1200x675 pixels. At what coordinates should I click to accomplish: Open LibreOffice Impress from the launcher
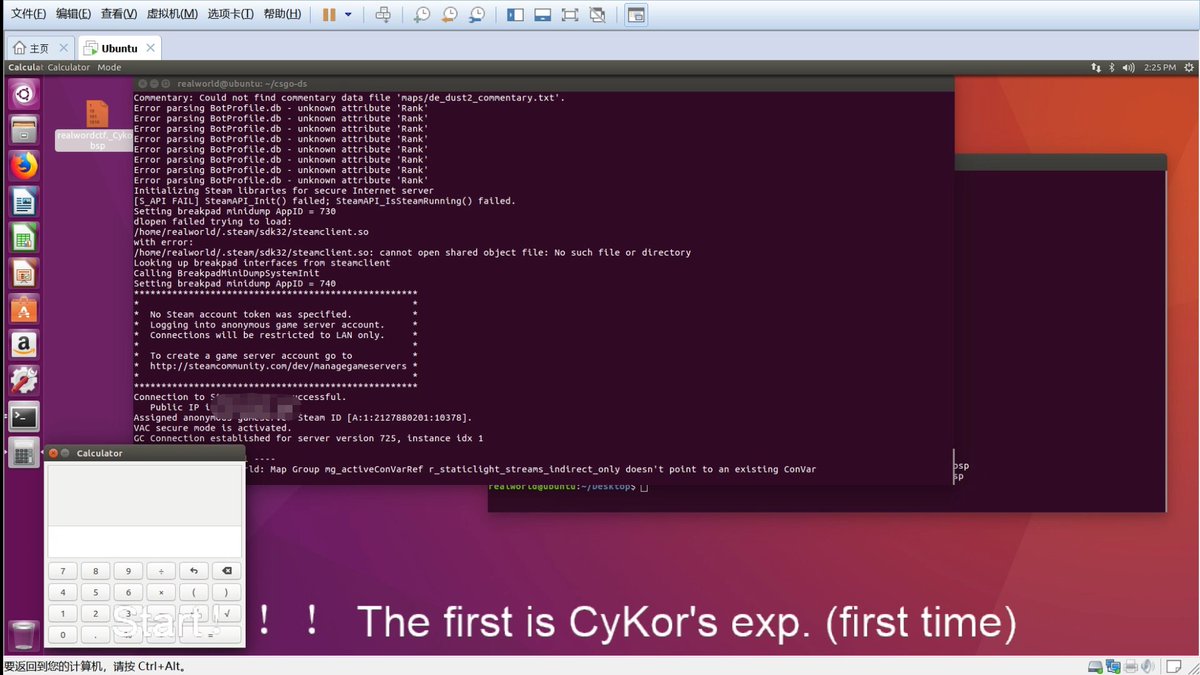point(24,273)
